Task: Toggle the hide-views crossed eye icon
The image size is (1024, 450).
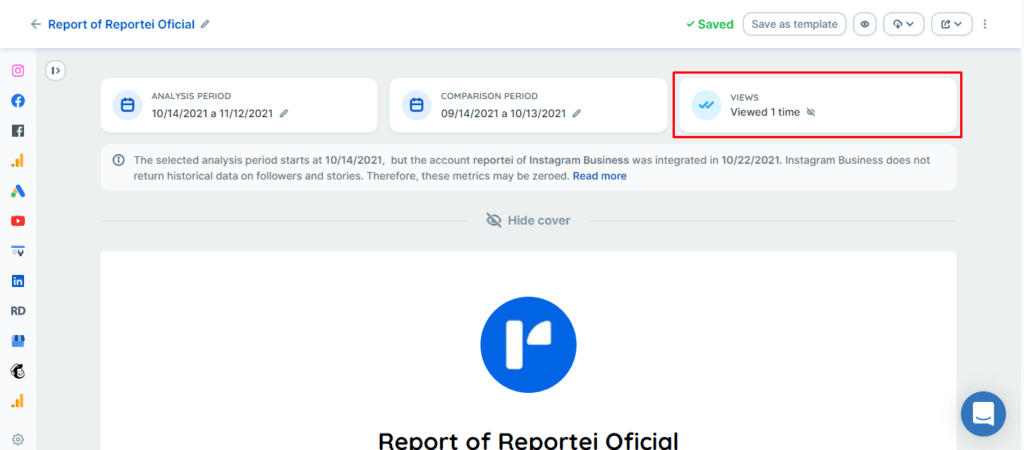Action: [811, 112]
